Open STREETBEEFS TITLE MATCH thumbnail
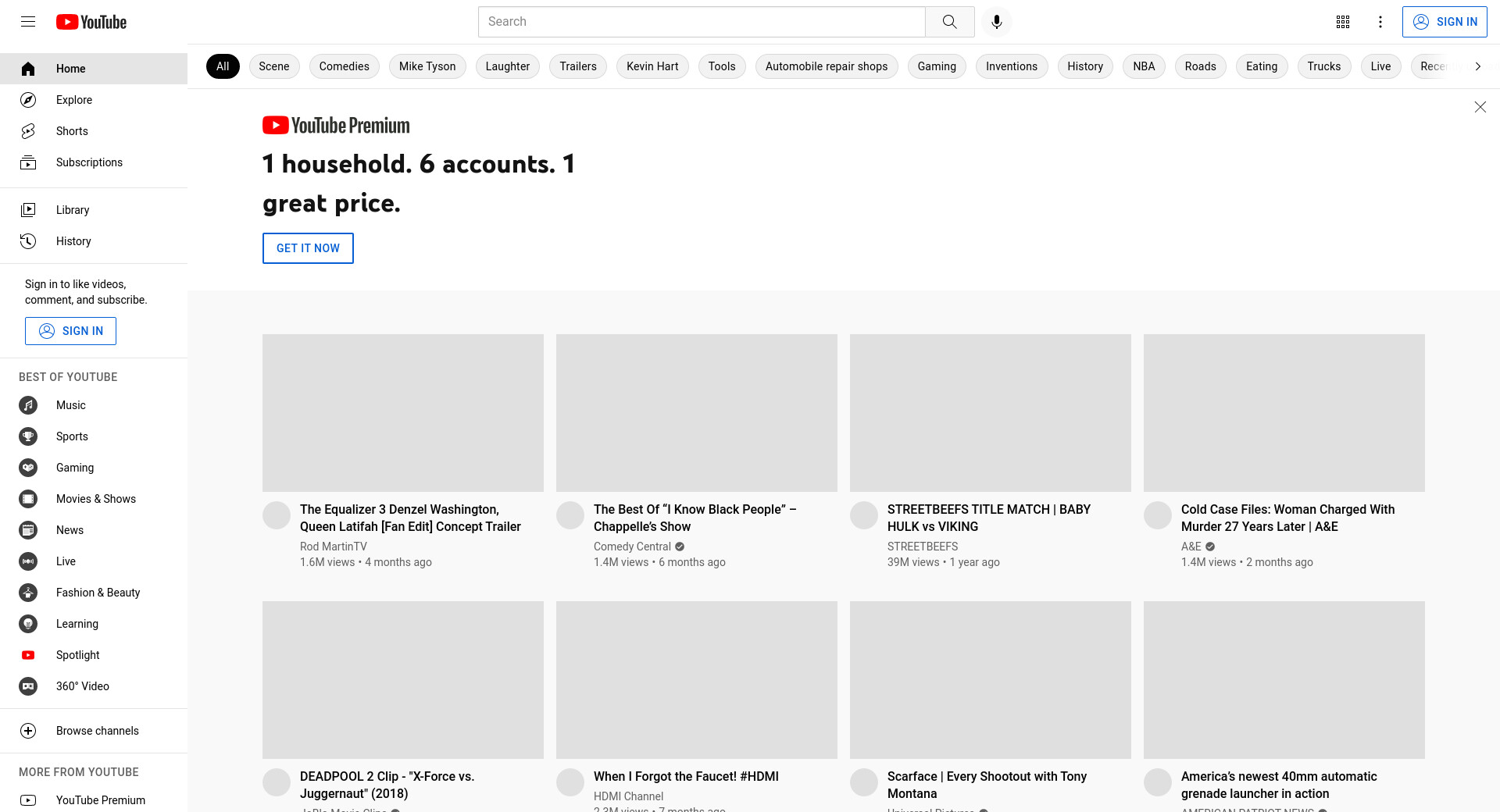This screenshot has width=1500, height=812. 991,413
